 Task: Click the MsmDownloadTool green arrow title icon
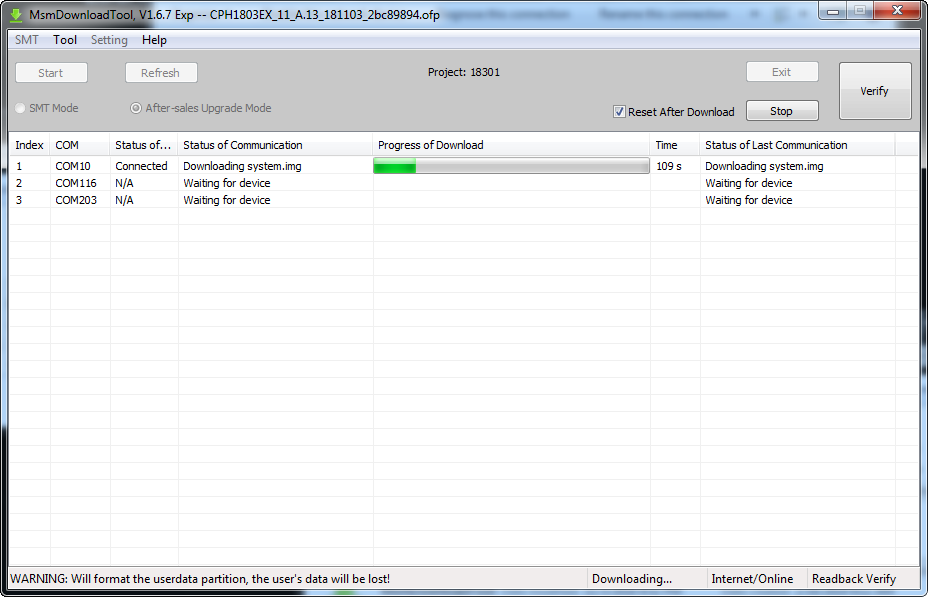pos(16,15)
